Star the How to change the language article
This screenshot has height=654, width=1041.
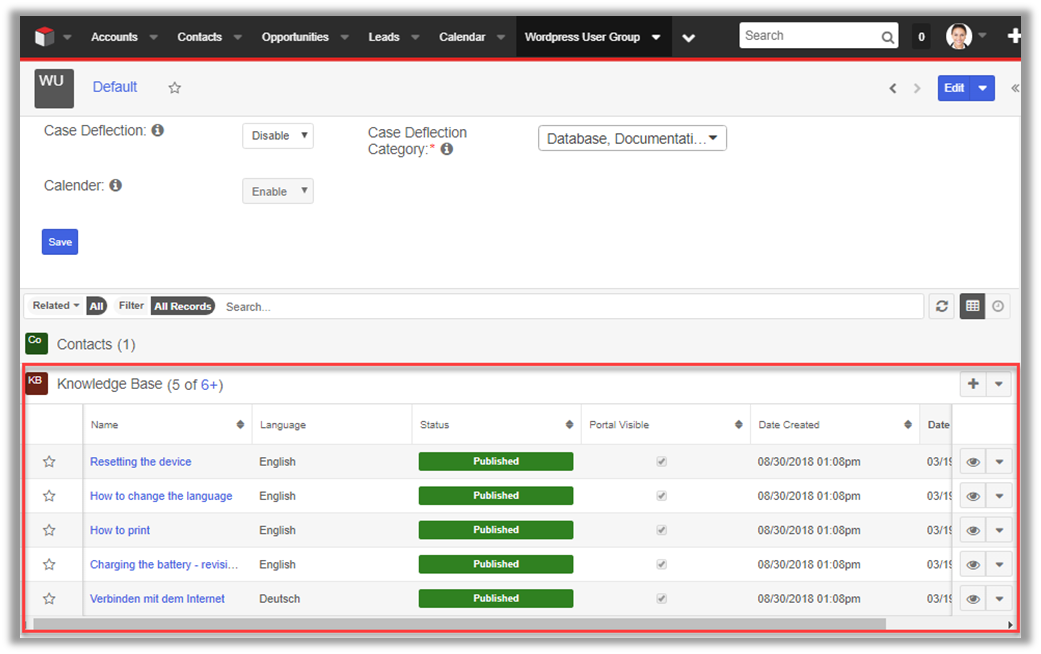49,496
